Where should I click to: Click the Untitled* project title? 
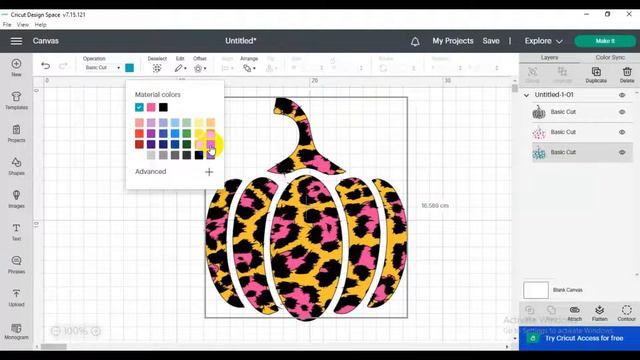[241, 41]
